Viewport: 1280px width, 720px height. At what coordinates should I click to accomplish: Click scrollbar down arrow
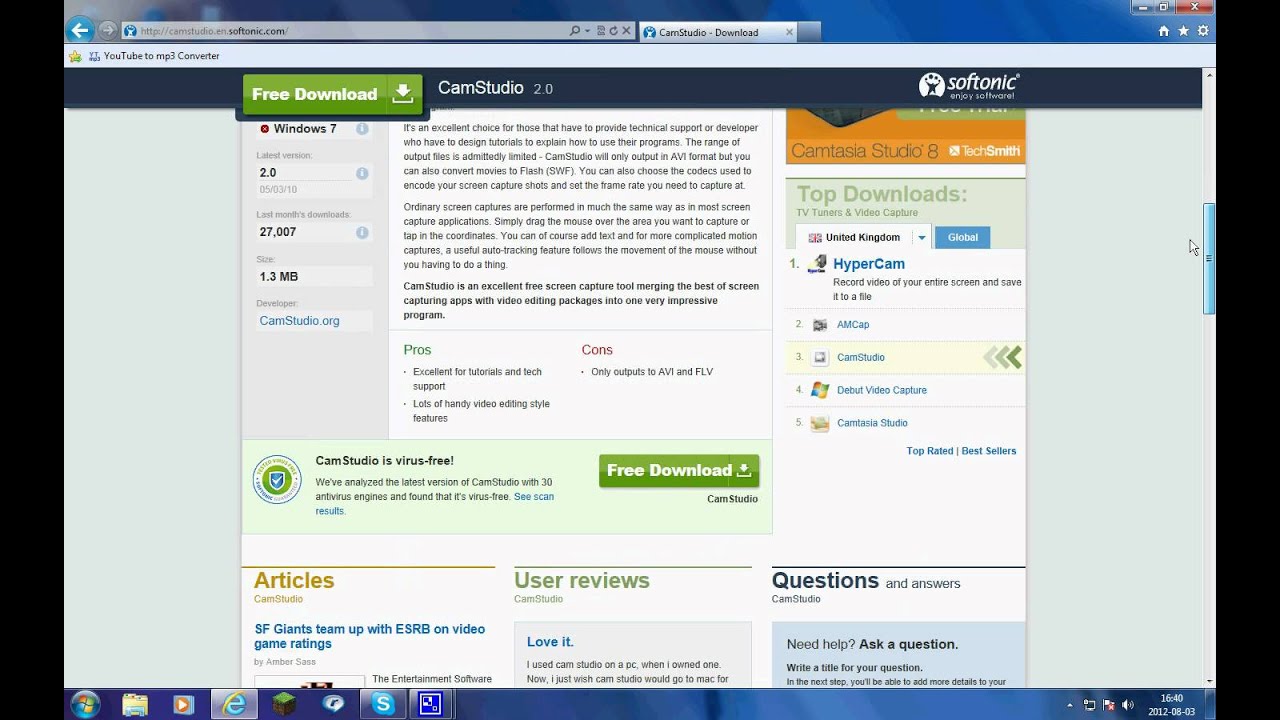tap(1209, 681)
